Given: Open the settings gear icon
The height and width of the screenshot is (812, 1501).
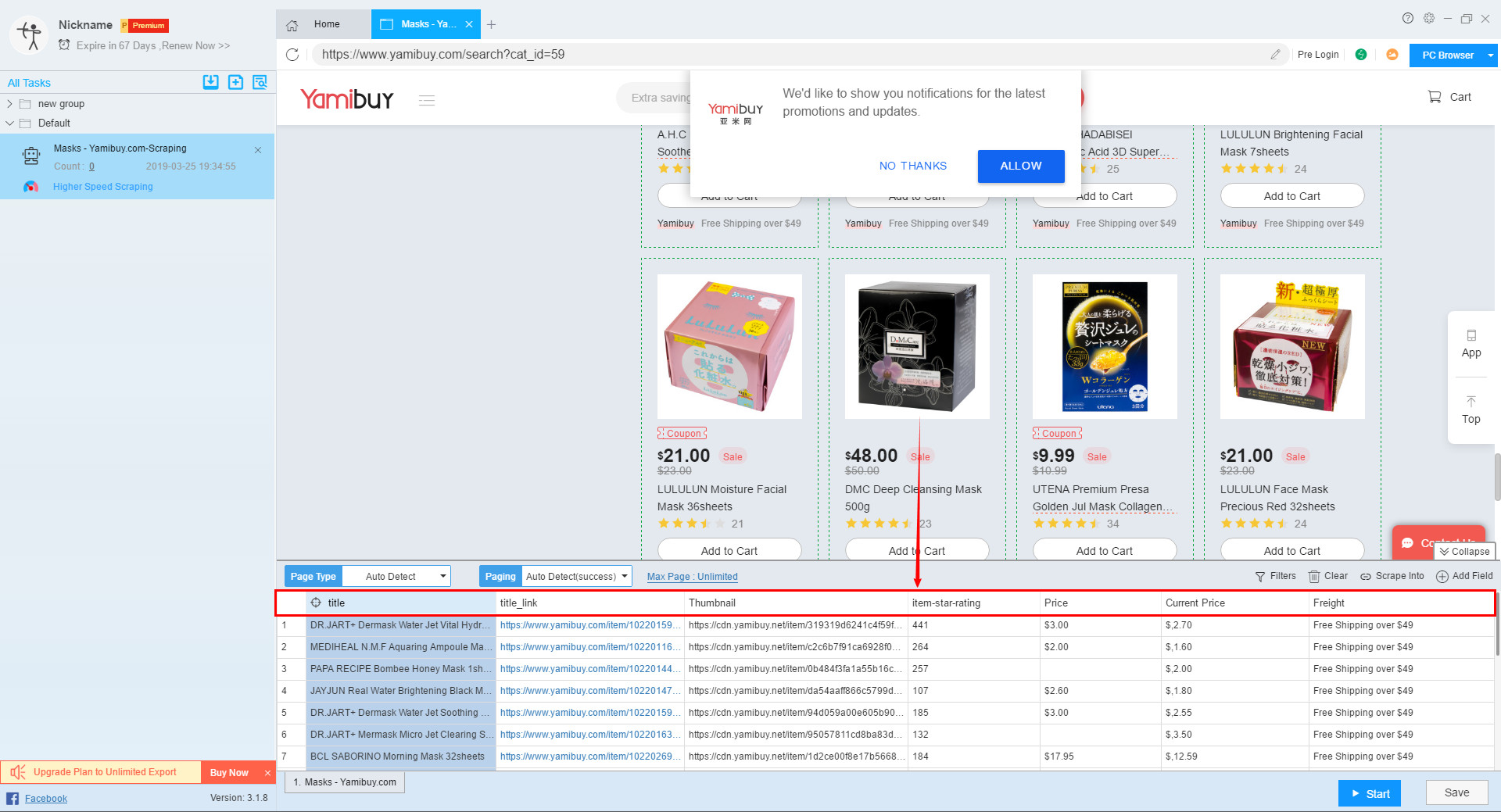Looking at the screenshot, I should pyautogui.click(x=1429, y=18).
